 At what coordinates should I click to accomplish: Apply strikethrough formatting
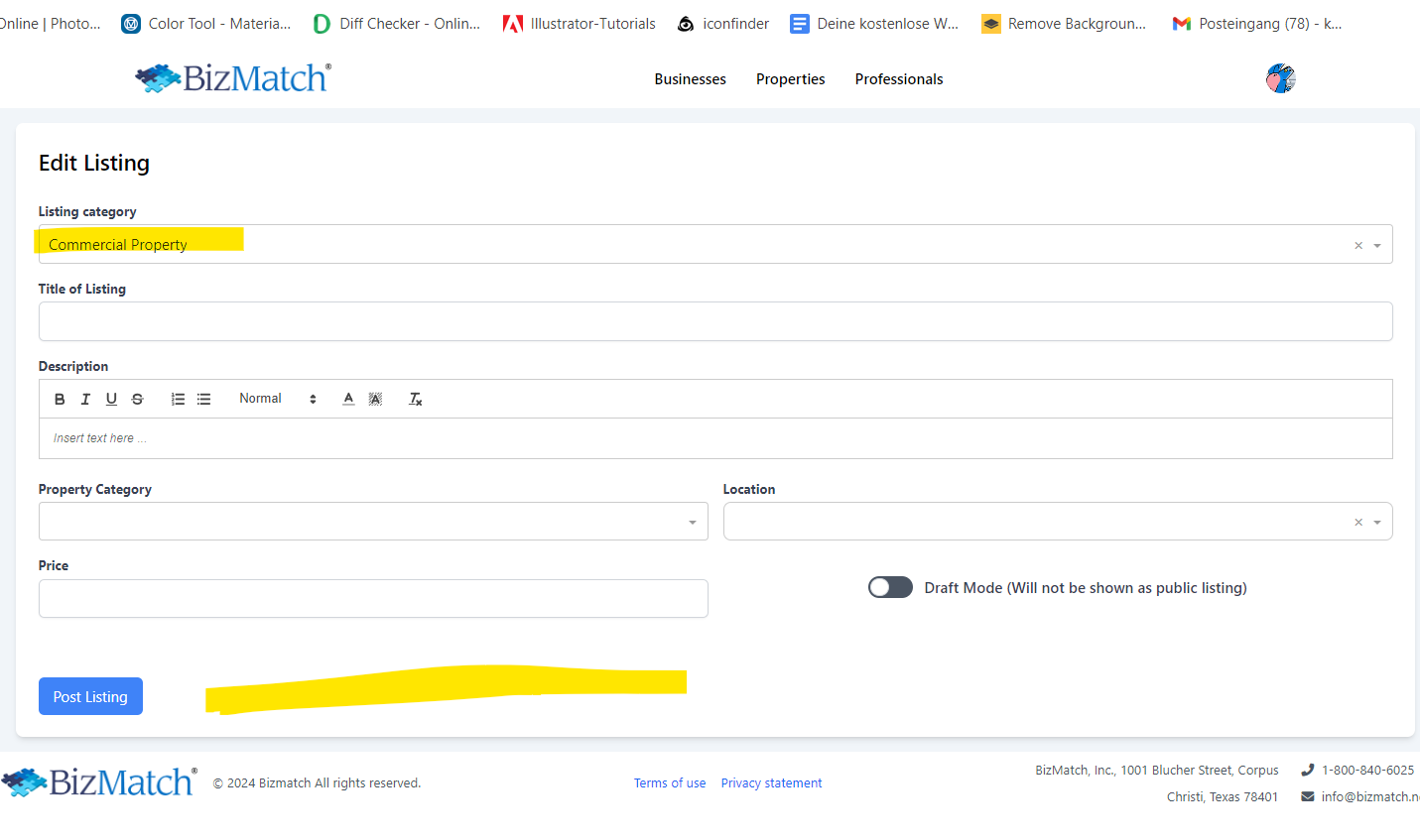tap(138, 399)
